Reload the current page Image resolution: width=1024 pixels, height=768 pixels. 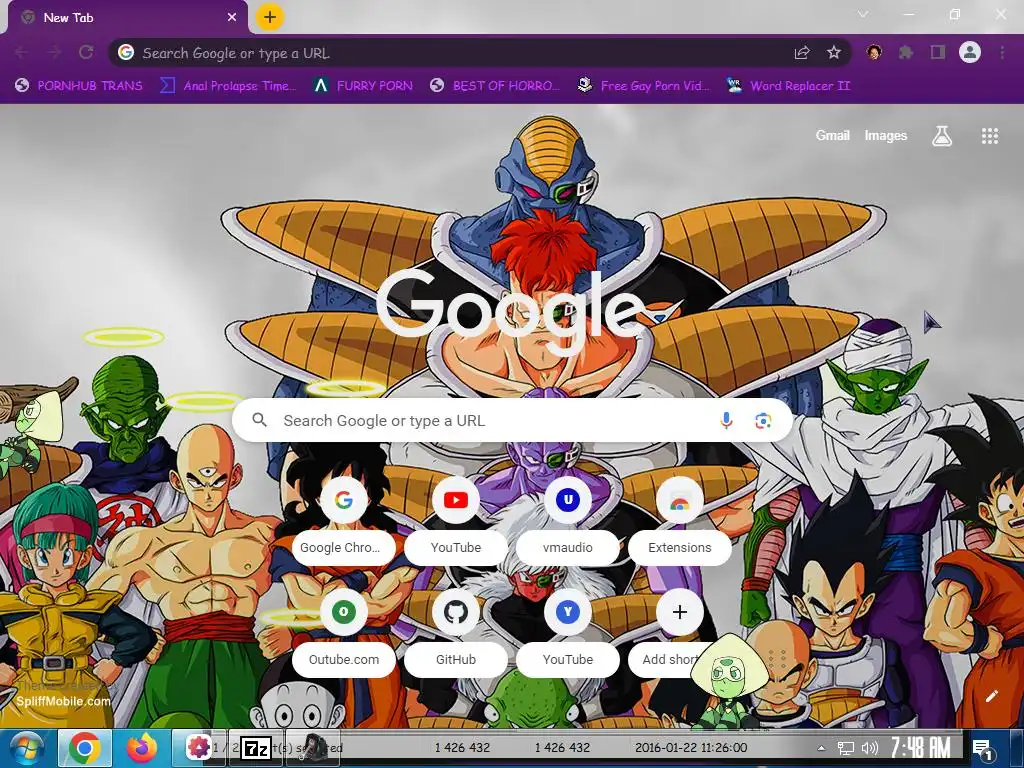[86, 52]
